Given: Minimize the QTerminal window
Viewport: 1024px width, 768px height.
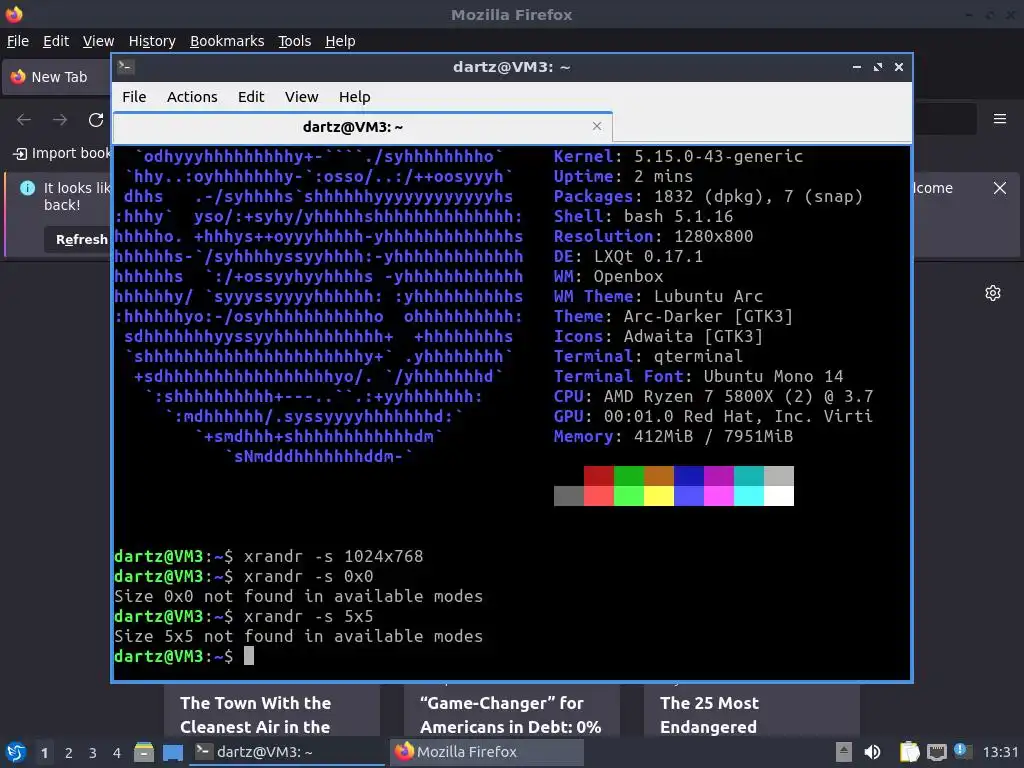Looking at the screenshot, I should [856, 67].
